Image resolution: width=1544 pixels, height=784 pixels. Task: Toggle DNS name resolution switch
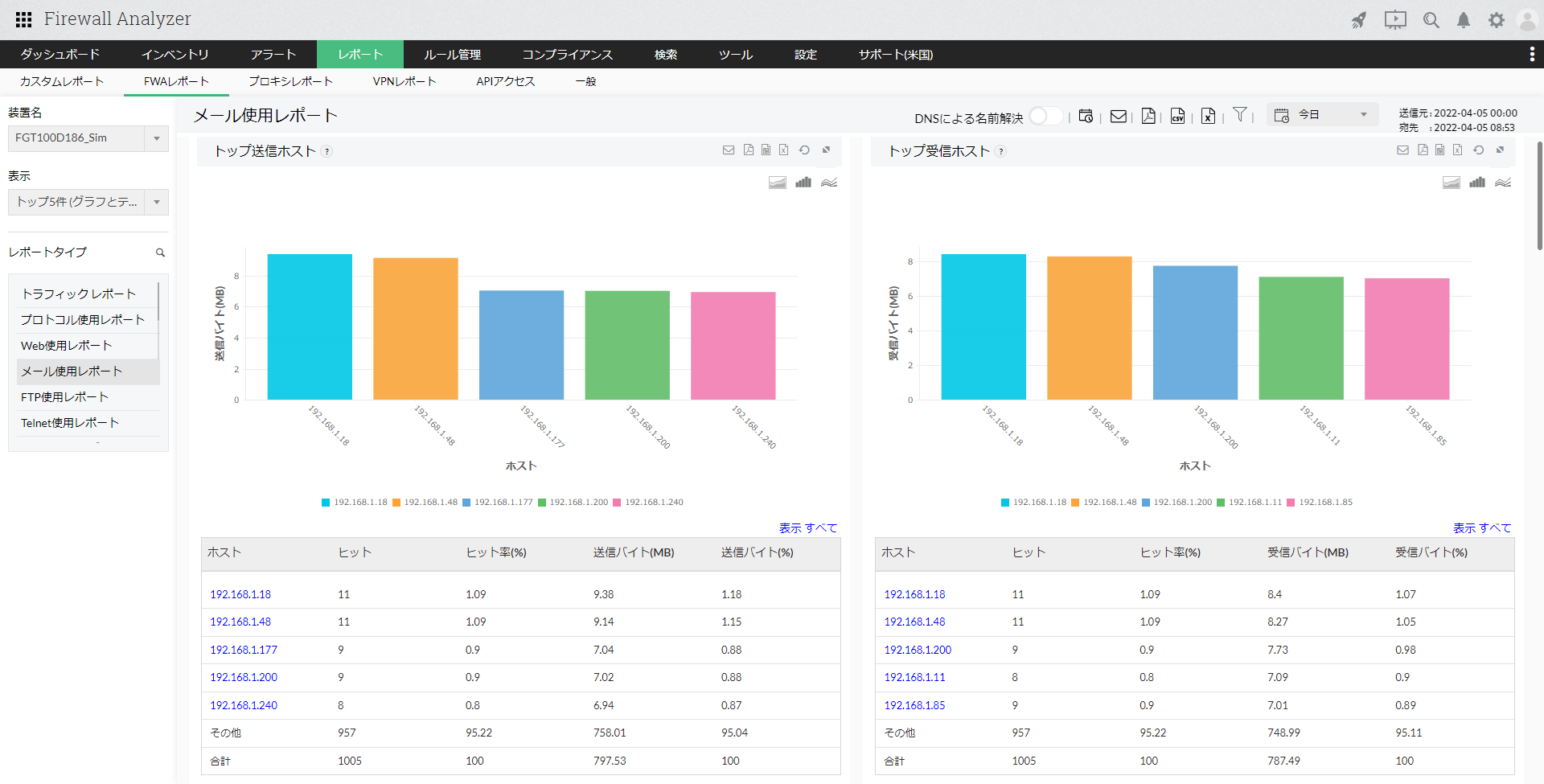pyautogui.click(x=1045, y=117)
